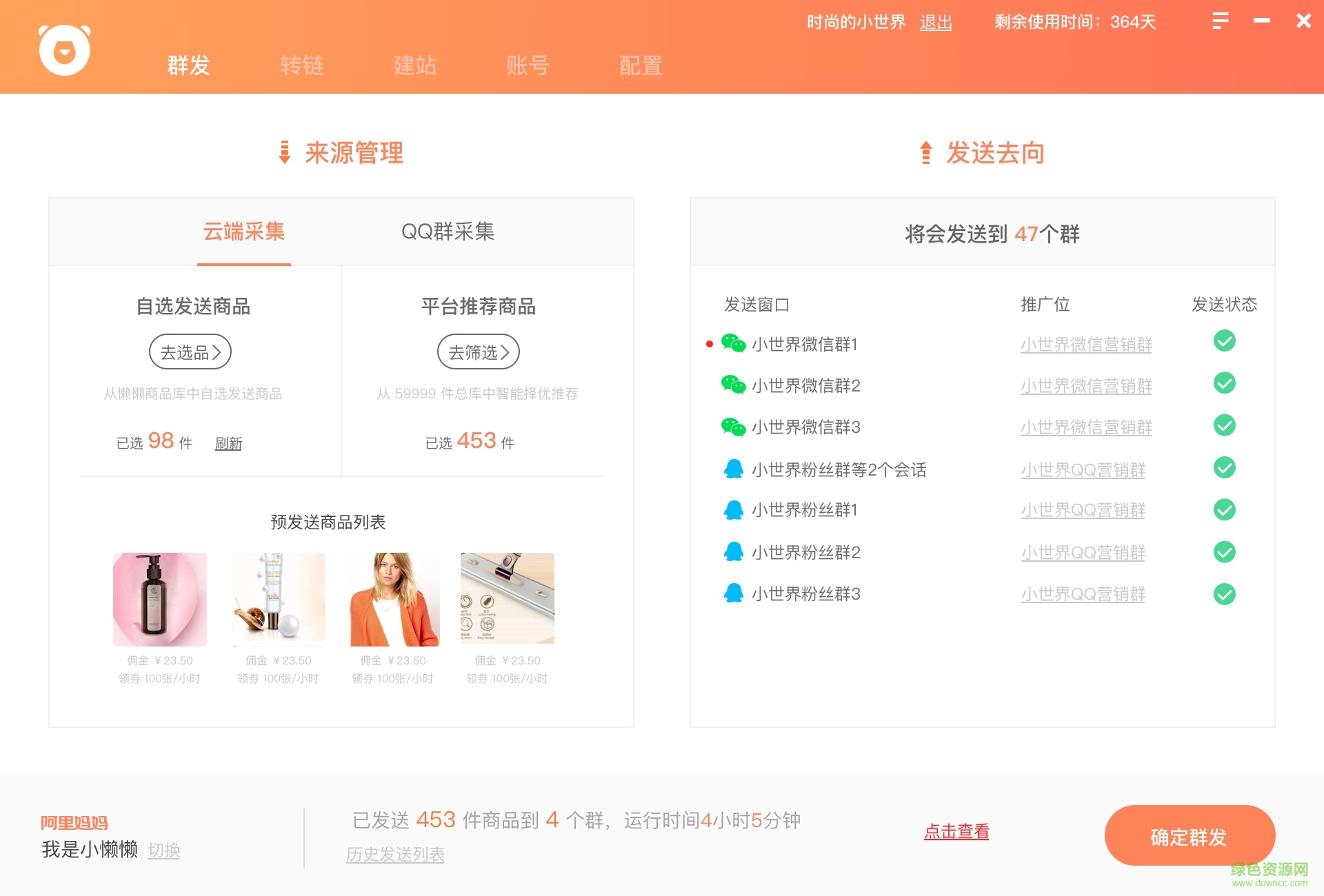Click the 确定群发 confirm button
Screen dimensions: 1324x896
pos(1190,835)
